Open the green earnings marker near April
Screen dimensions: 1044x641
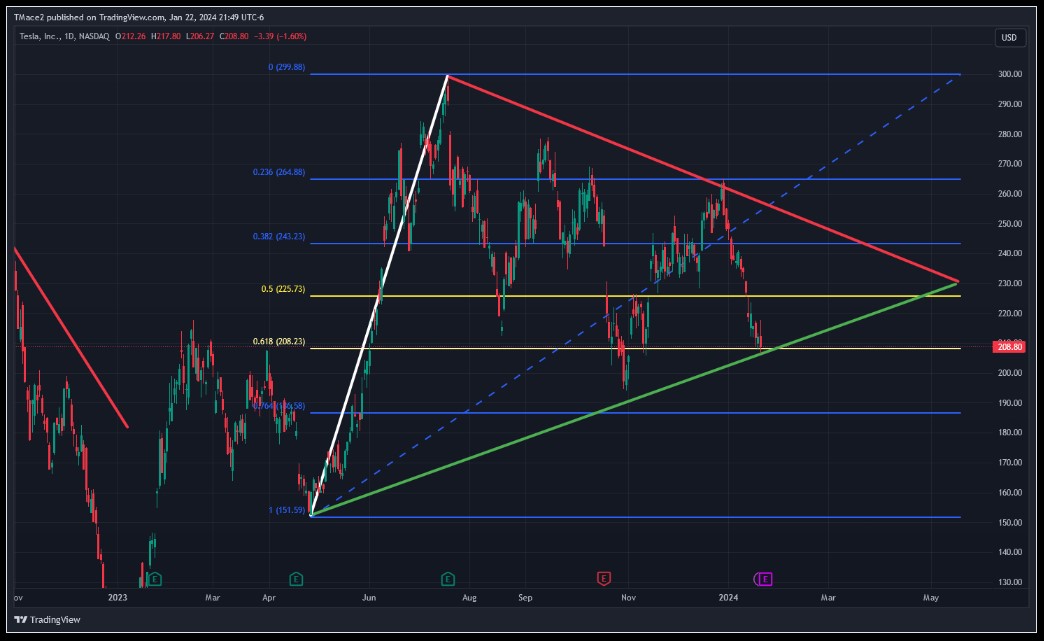point(296,578)
